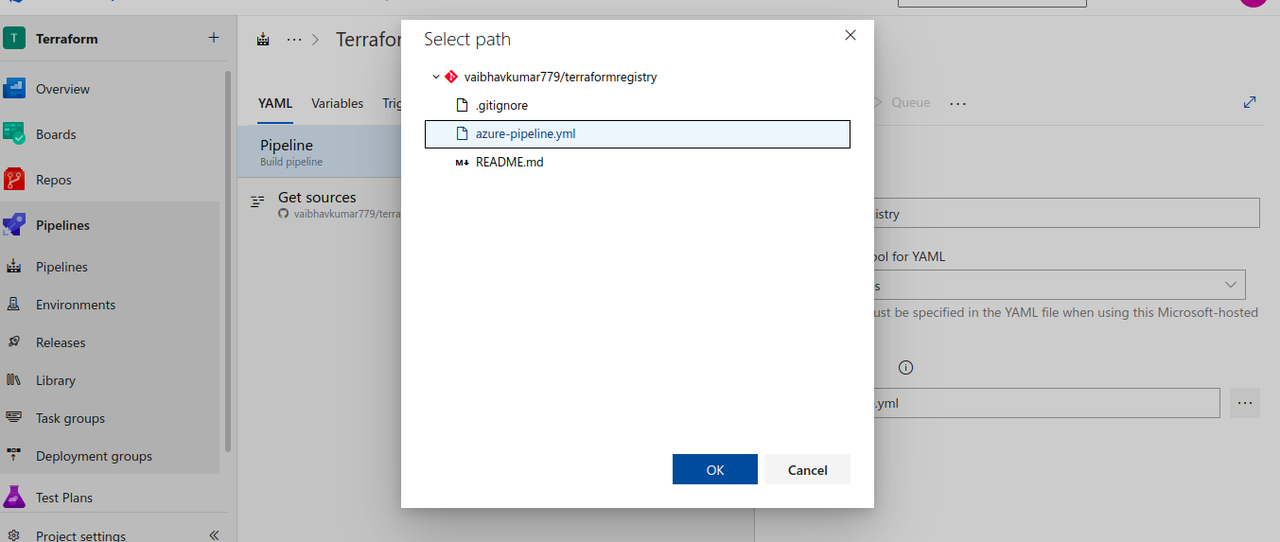Toggle full screen with the expand icon

(1250, 102)
